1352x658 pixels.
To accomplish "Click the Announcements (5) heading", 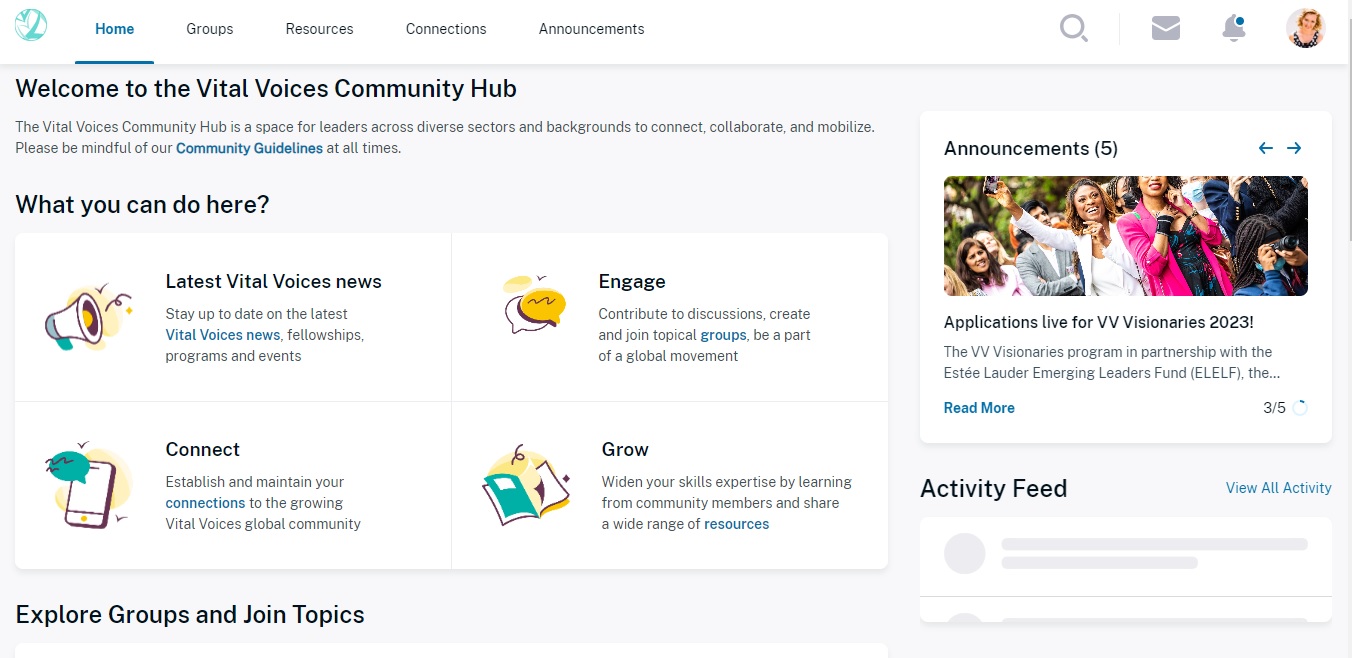I will click(x=1031, y=148).
